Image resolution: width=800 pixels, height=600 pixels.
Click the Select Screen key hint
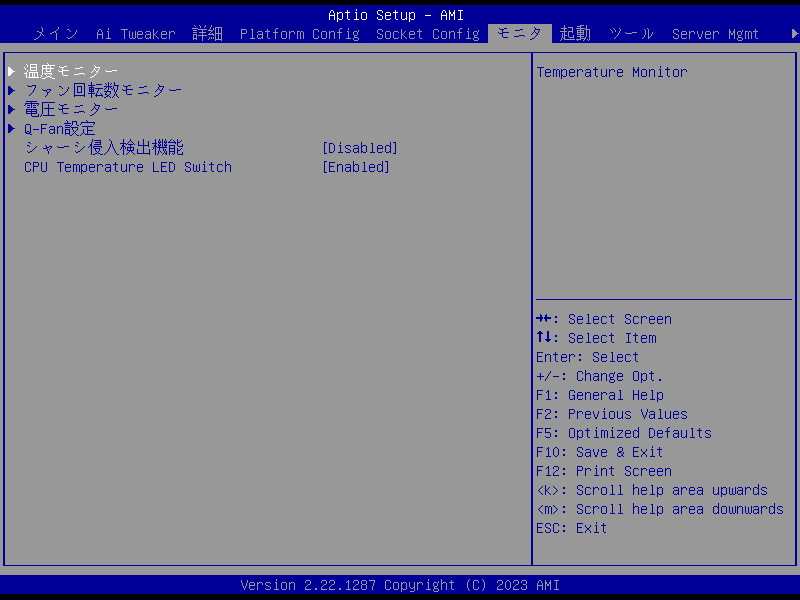pos(604,319)
